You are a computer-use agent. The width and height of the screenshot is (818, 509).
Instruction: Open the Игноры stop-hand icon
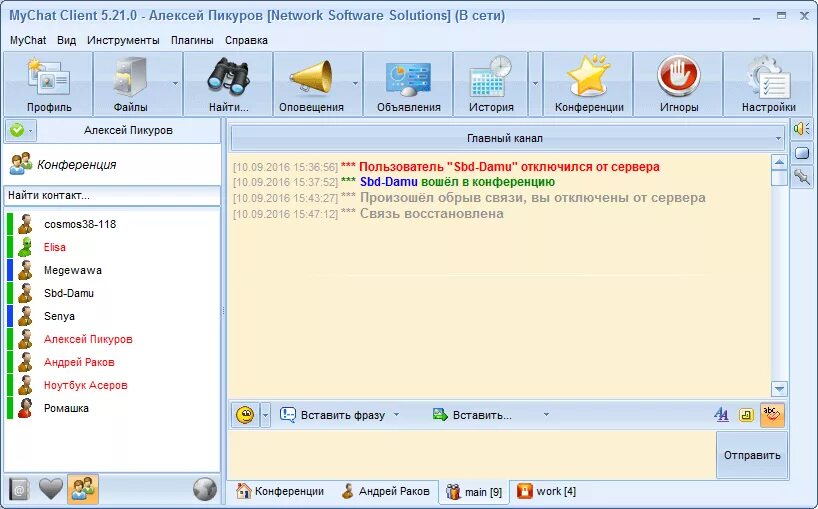(x=678, y=76)
